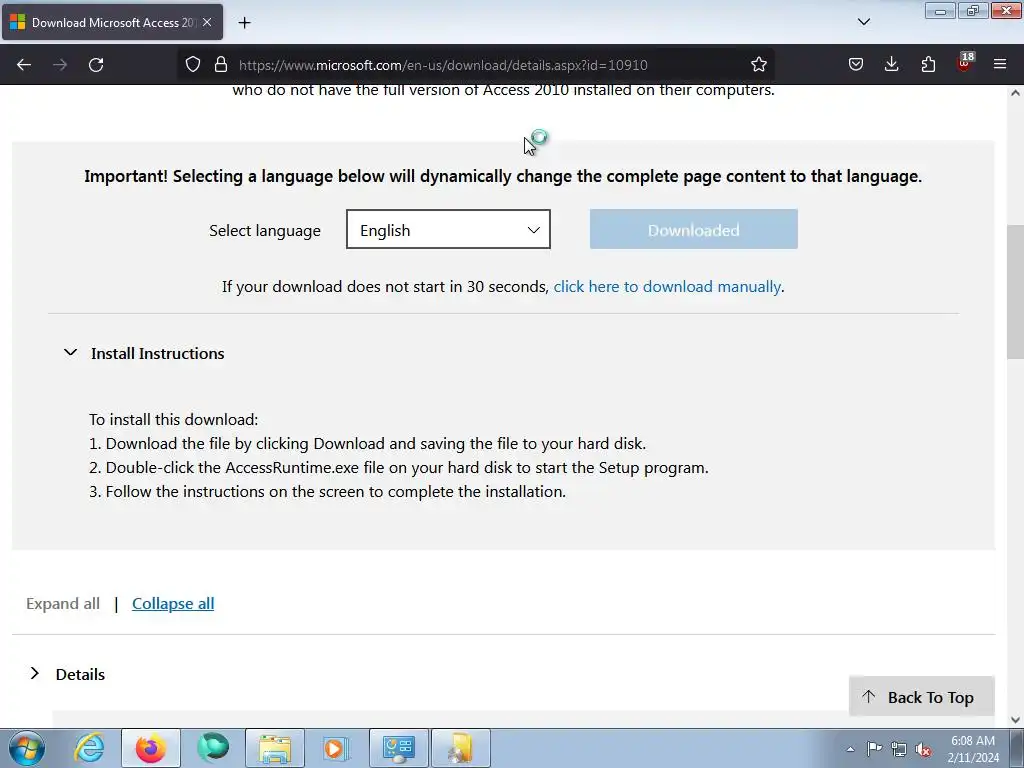Screen dimensions: 1024x768
Task: Click the vertical scrollbar thumb
Action: (1015, 292)
